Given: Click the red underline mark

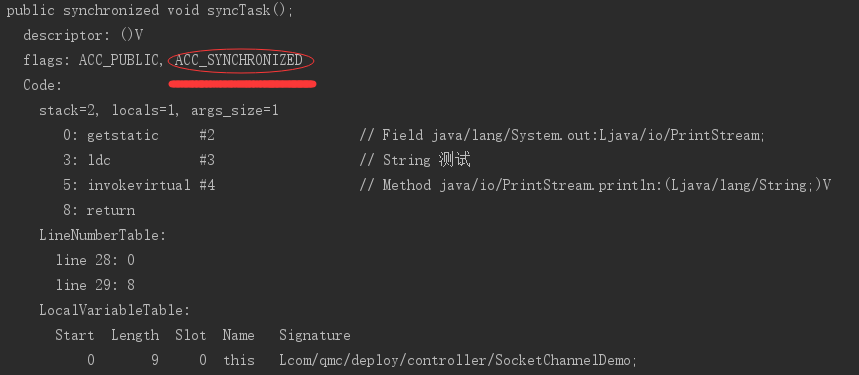Looking at the screenshot, I should (242, 84).
